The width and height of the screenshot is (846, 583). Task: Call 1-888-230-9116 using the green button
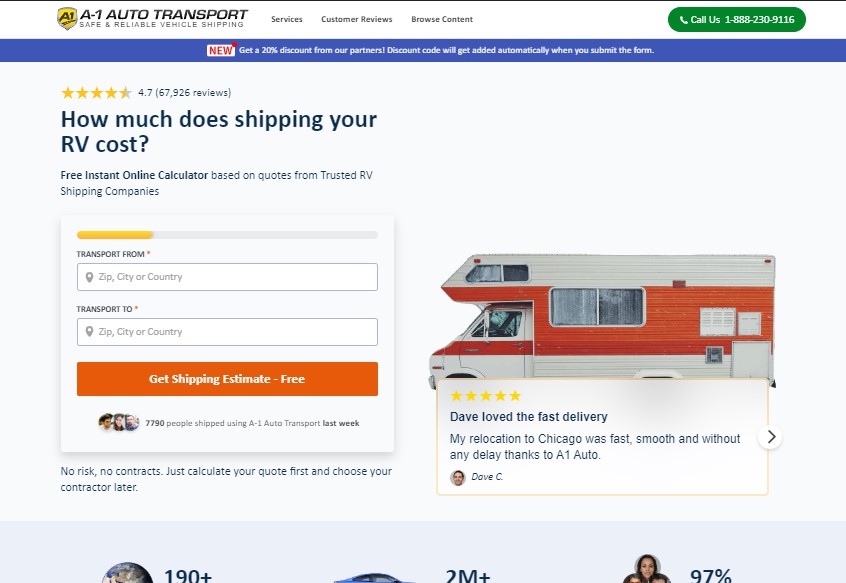click(736, 19)
